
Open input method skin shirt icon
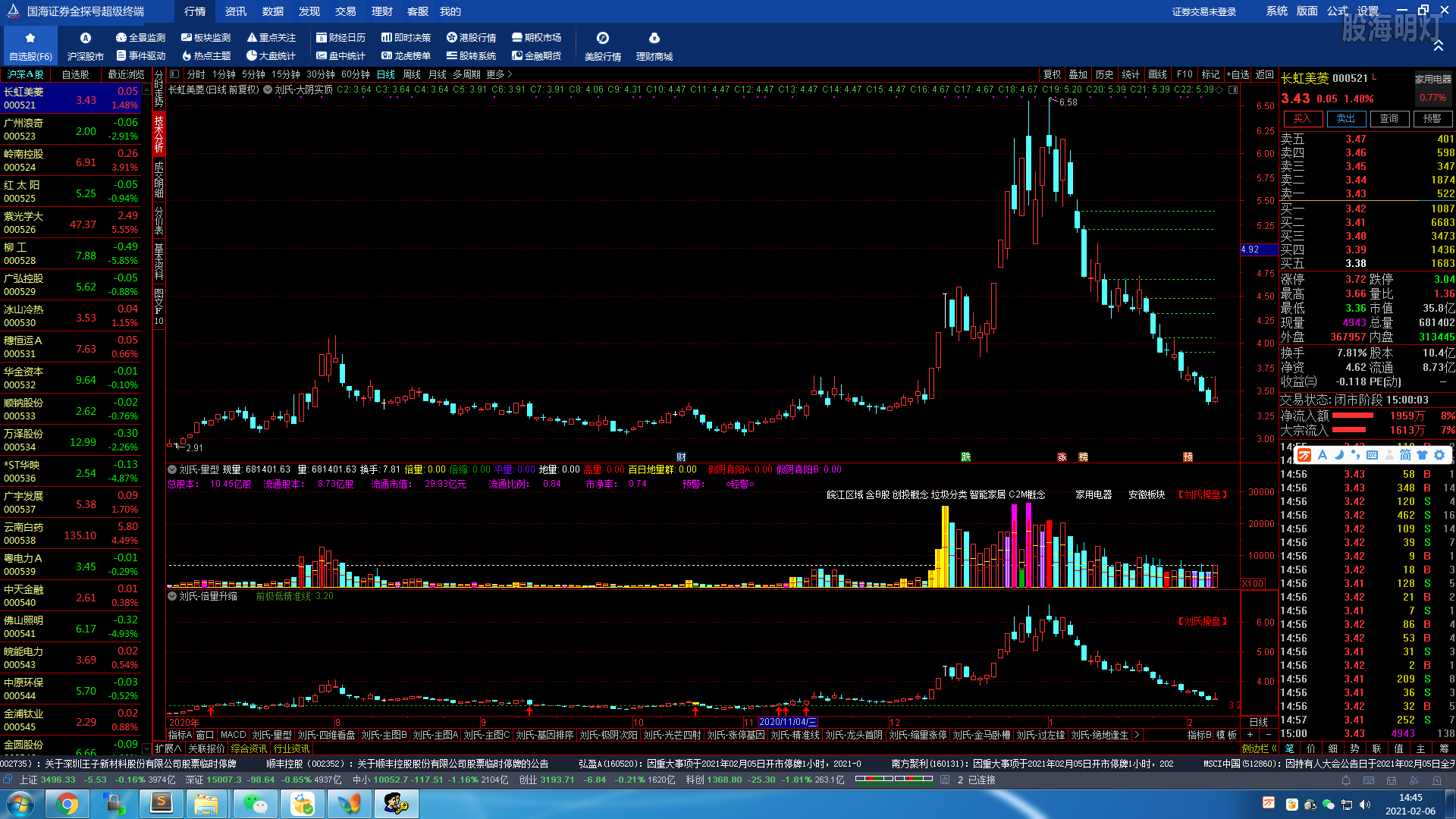pyautogui.click(x=1423, y=455)
